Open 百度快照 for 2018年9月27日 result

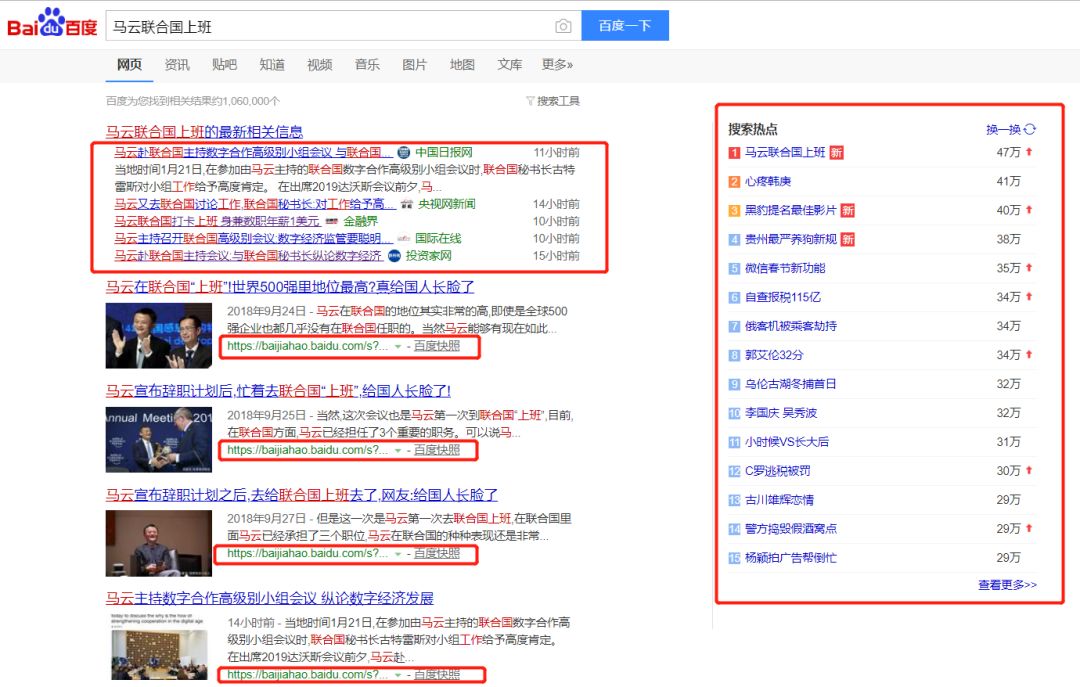point(437,553)
